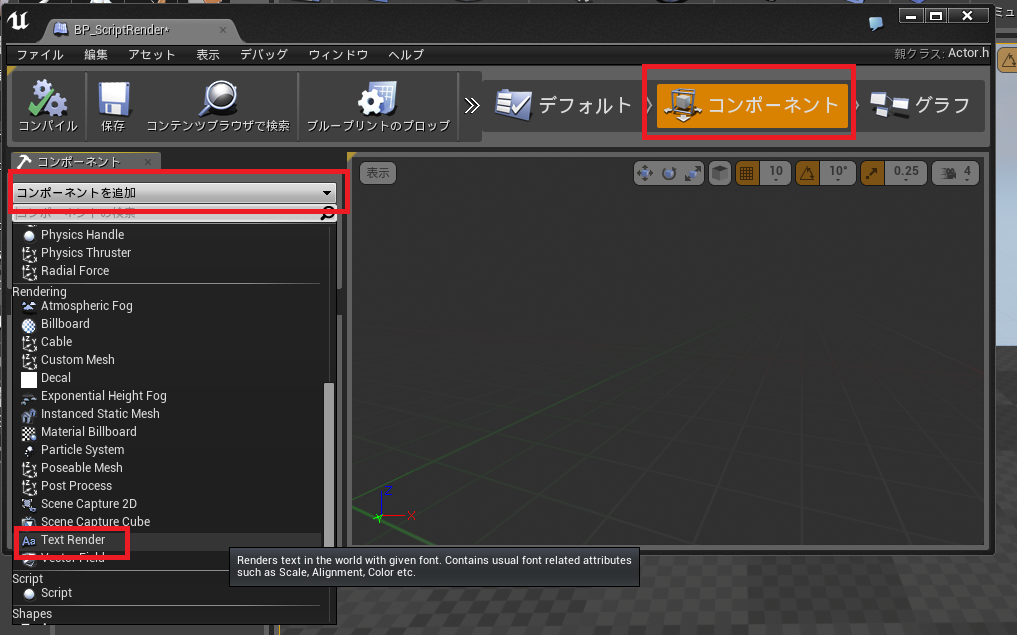Toggle grid snapping in the viewport
1017x635 pixels.
pyautogui.click(x=746, y=173)
